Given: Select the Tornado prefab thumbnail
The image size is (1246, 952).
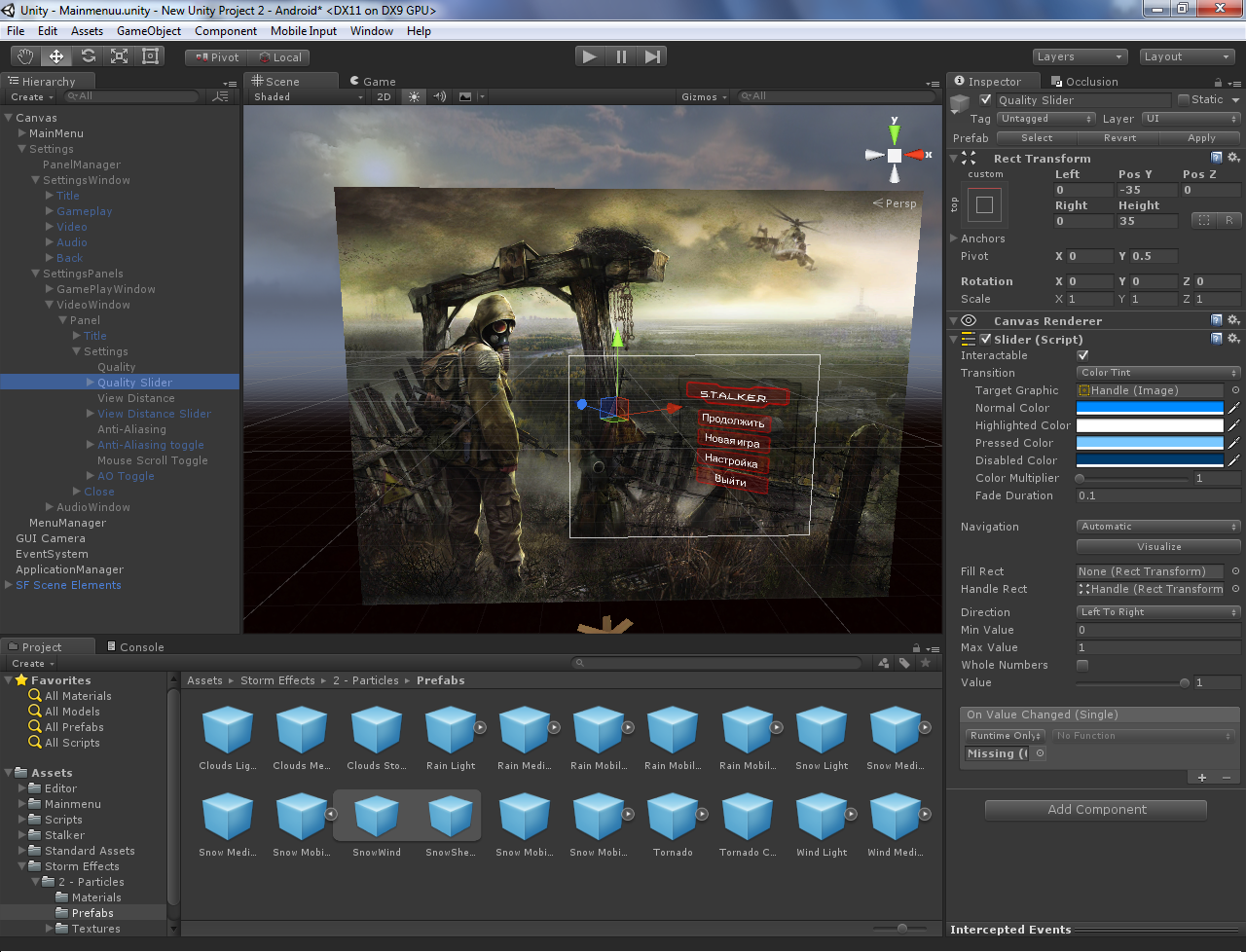Looking at the screenshot, I should pyautogui.click(x=673, y=816).
